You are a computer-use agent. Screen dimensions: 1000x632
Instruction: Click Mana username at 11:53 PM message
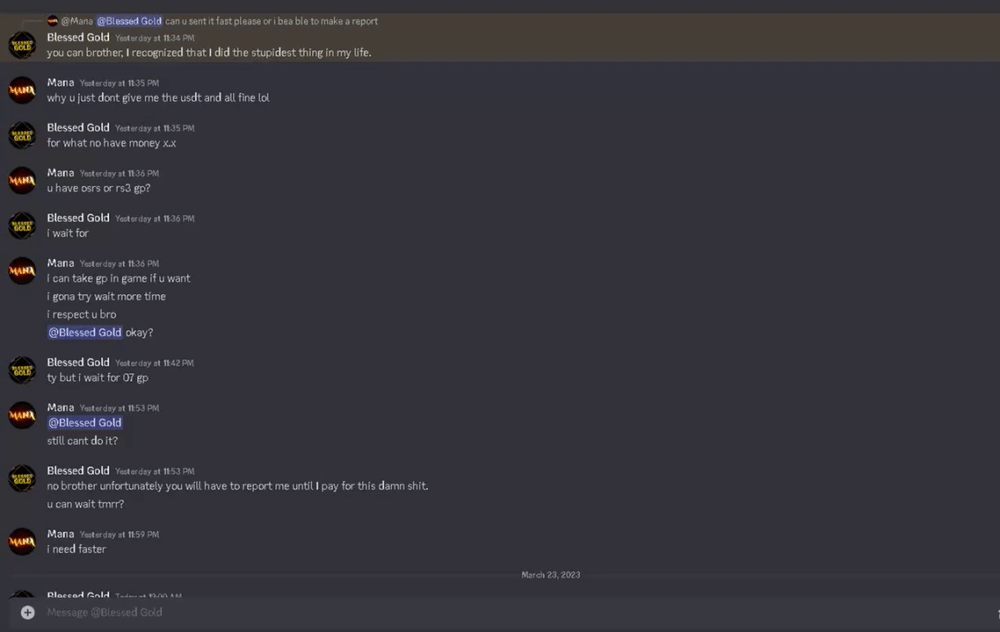[x=60, y=407]
